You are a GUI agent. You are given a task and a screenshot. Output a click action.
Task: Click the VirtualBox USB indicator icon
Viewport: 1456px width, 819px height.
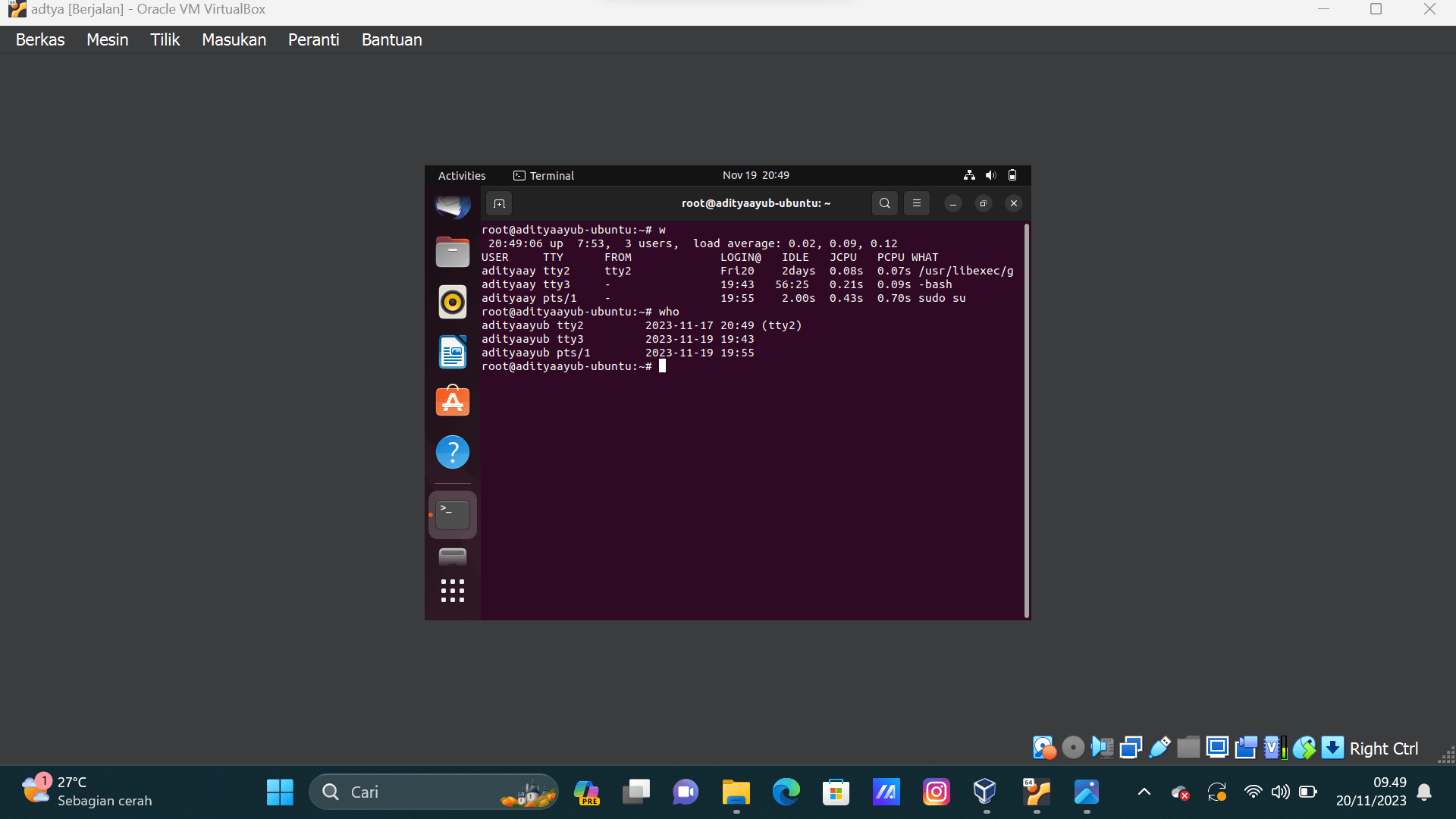point(1159,748)
